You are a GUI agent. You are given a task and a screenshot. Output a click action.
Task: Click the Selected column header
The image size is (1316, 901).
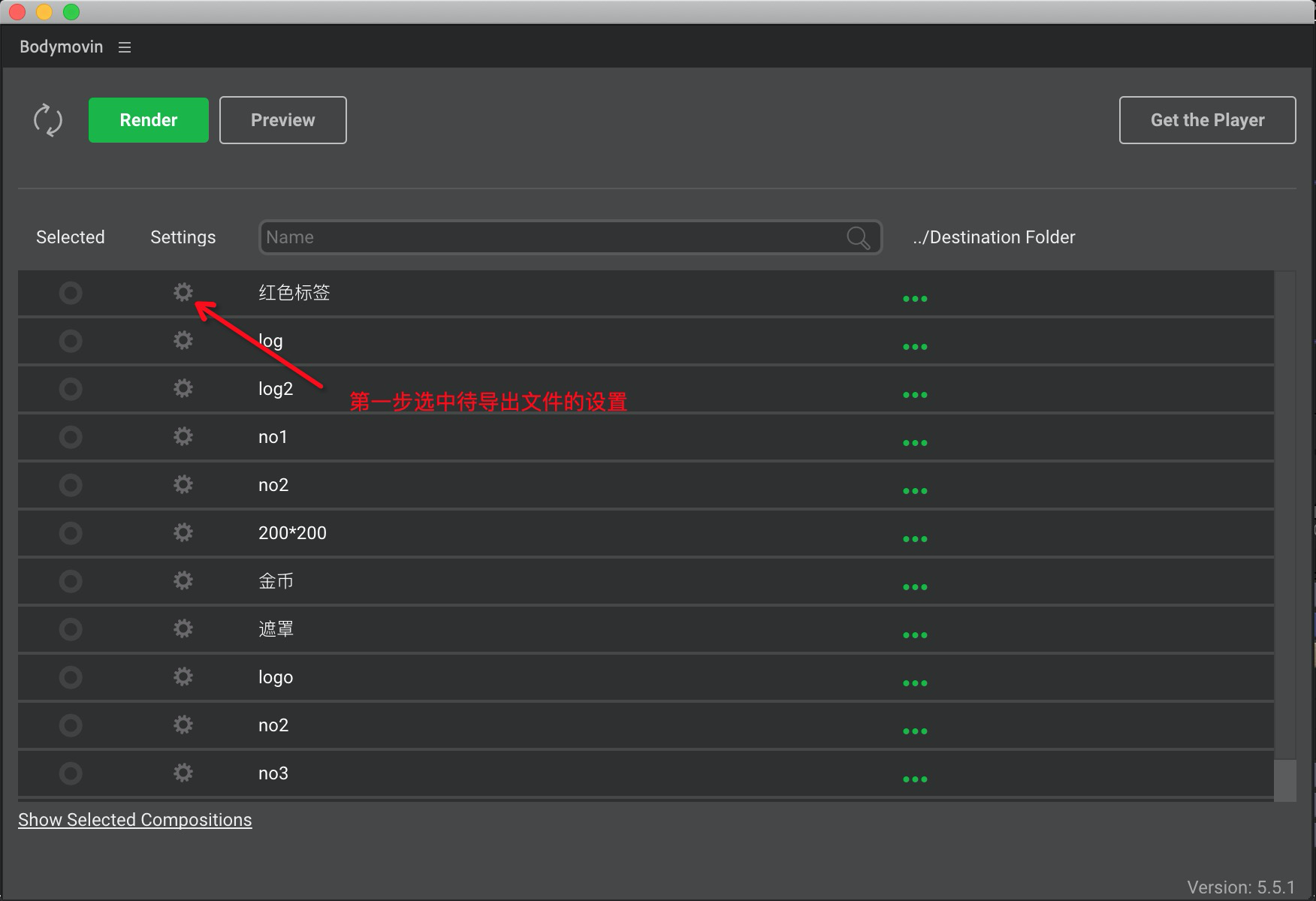(71, 237)
